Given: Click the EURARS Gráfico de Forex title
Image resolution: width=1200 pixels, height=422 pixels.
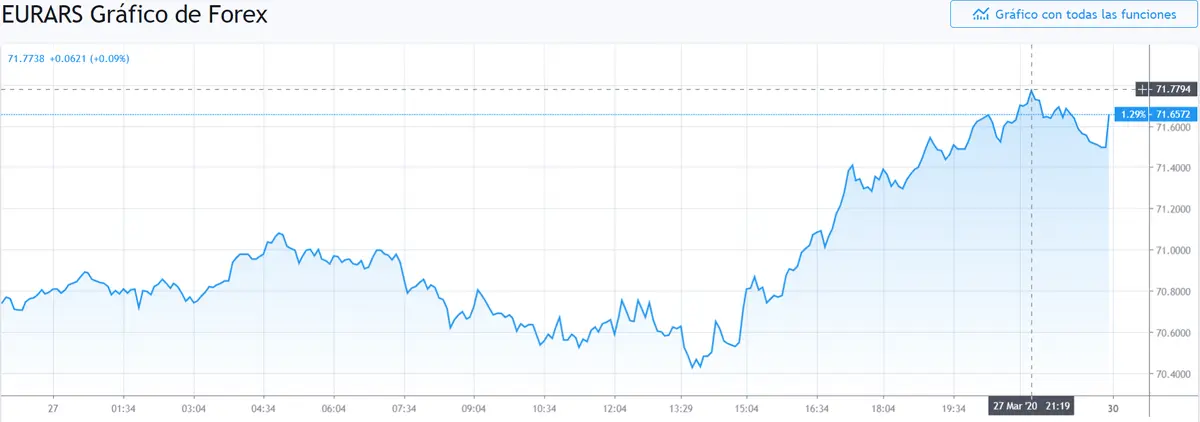Looking at the screenshot, I should click(134, 17).
